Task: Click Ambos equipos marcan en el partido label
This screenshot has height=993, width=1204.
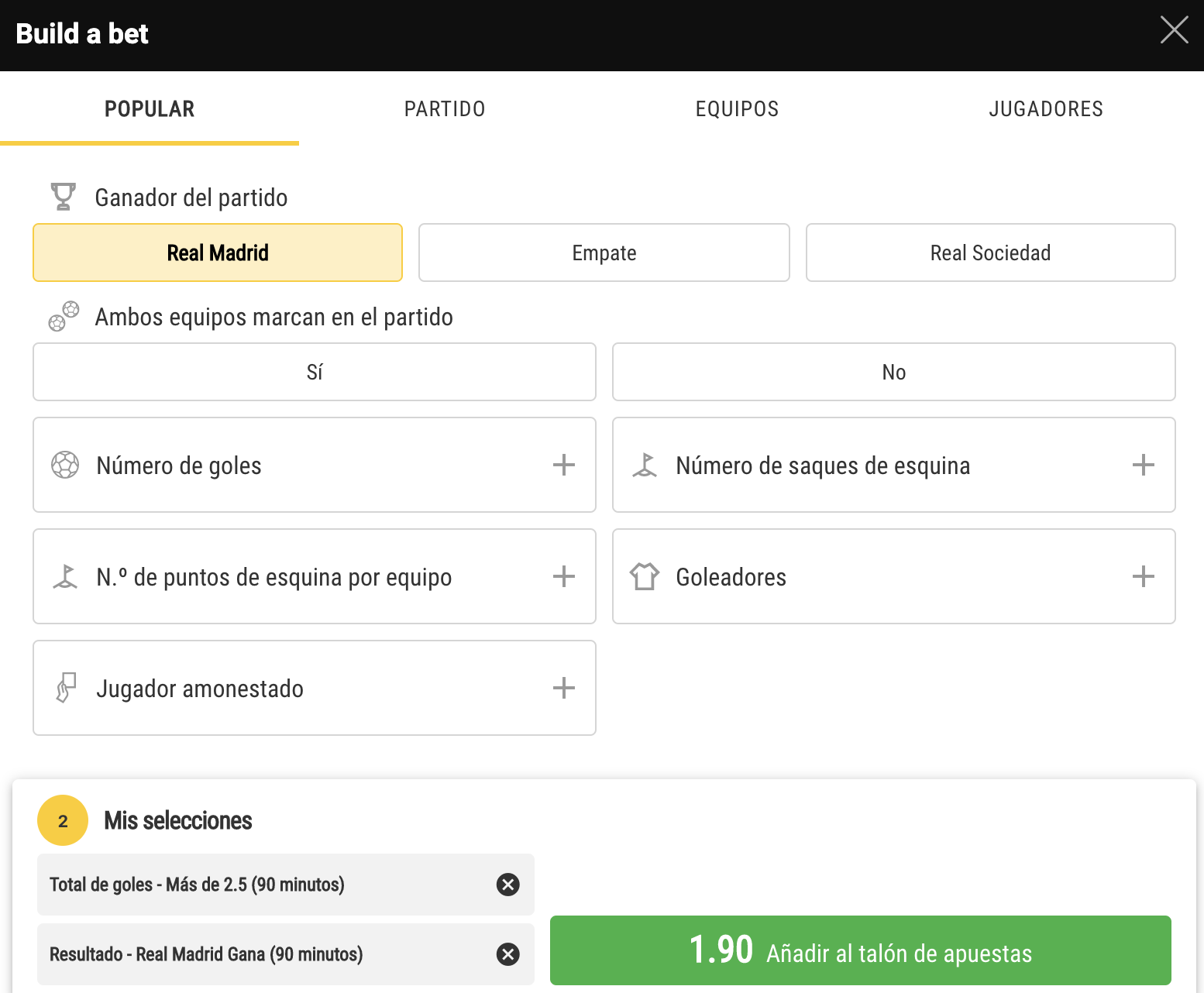Action: tap(274, 317)
